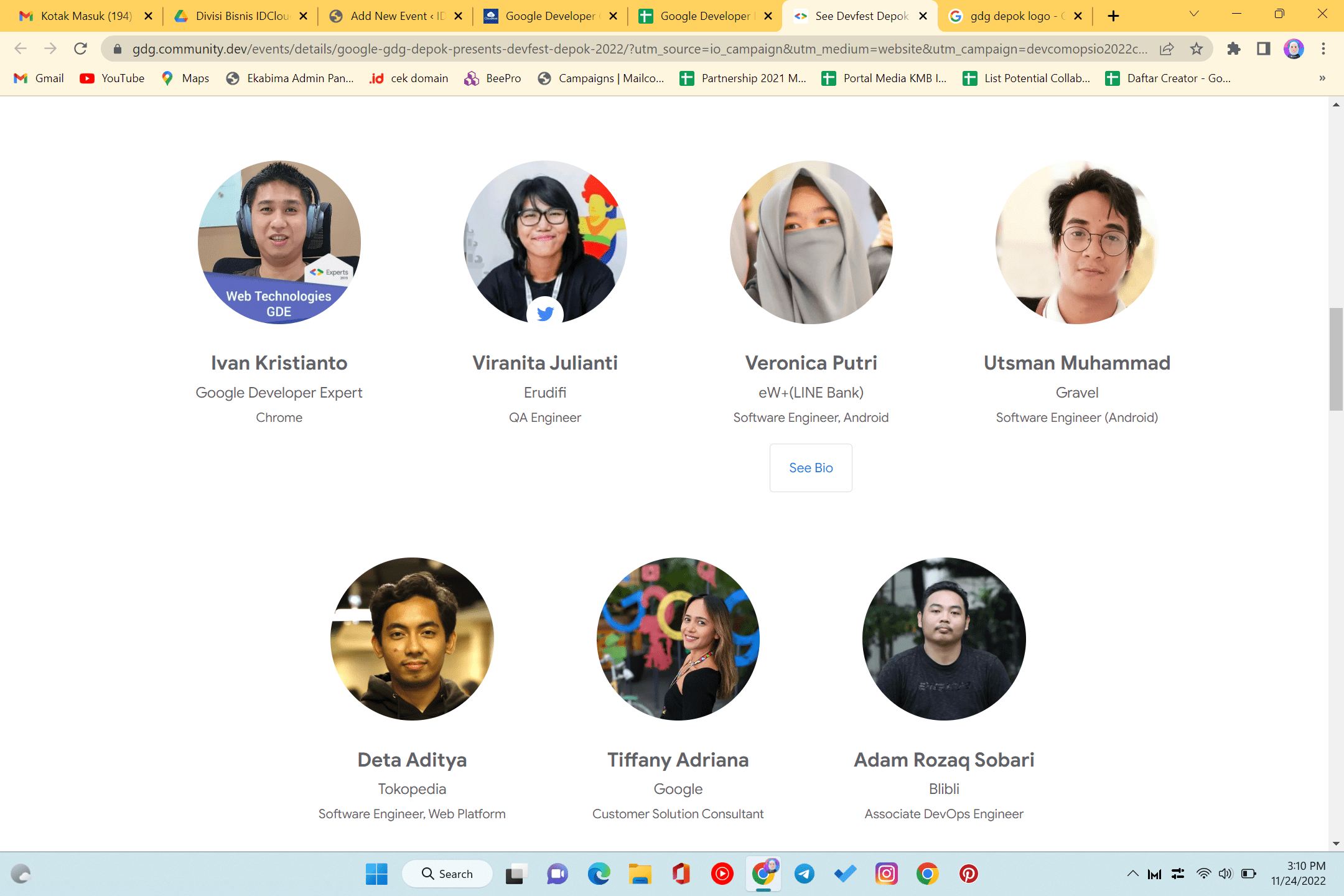Open Microsoft Edge from taskbar
The height and width of the screenshot is (896, 1344).
(599, 874)
